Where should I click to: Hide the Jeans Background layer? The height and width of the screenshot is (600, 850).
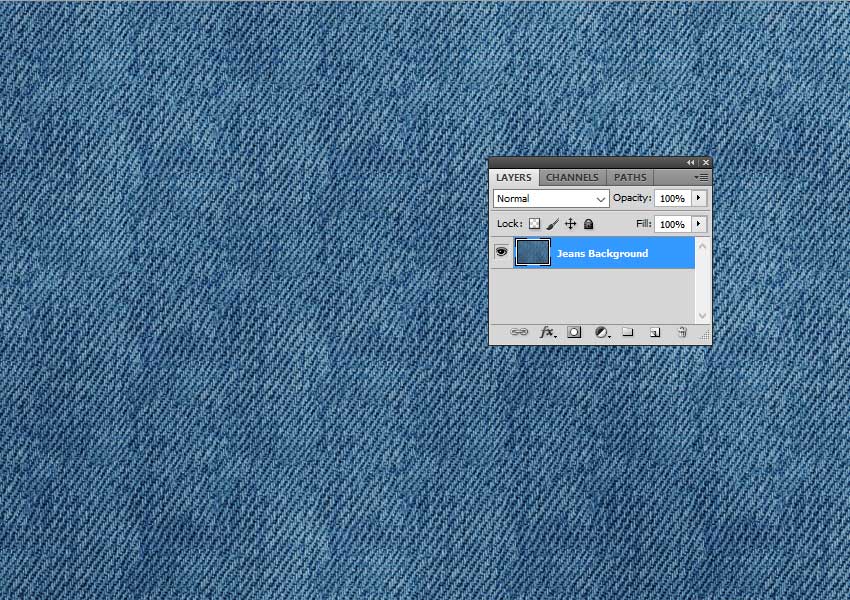(501, 252)
